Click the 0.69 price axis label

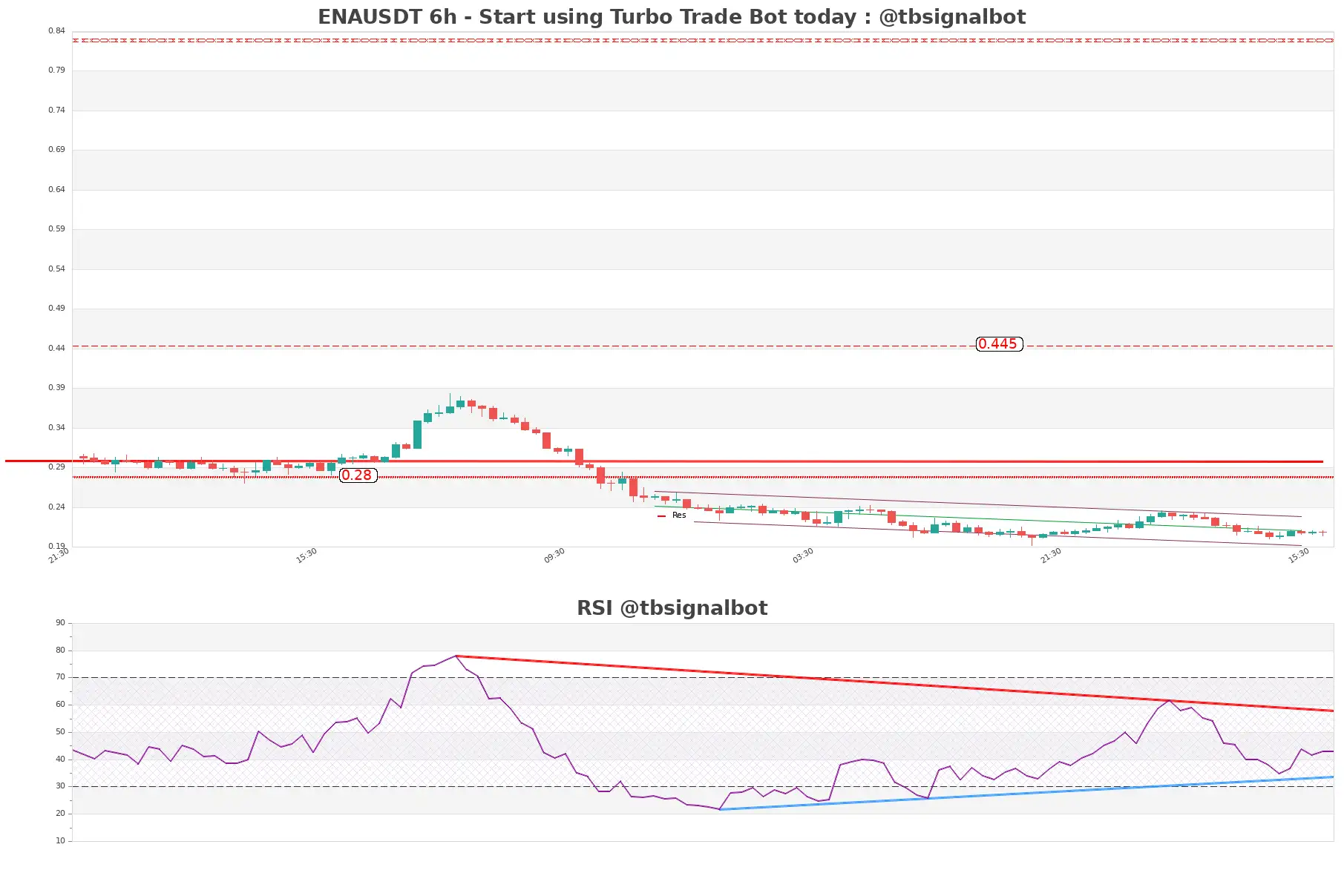tap(56, 150)
